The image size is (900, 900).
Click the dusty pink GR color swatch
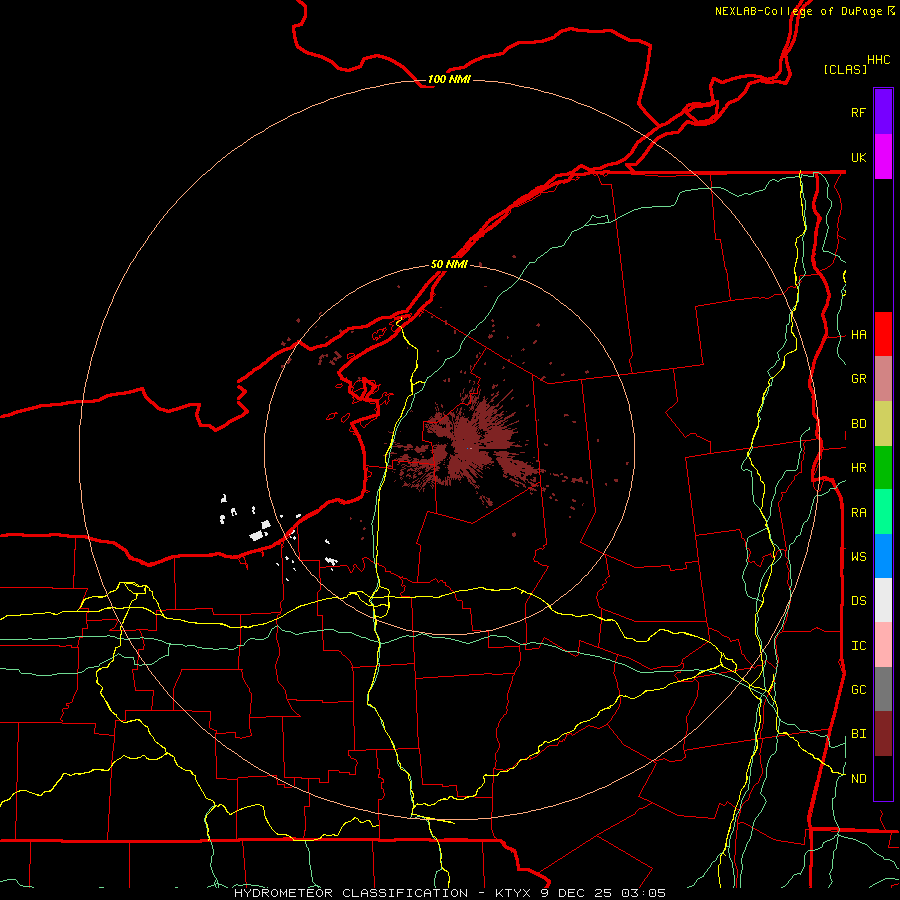click(x=883, y=379)
